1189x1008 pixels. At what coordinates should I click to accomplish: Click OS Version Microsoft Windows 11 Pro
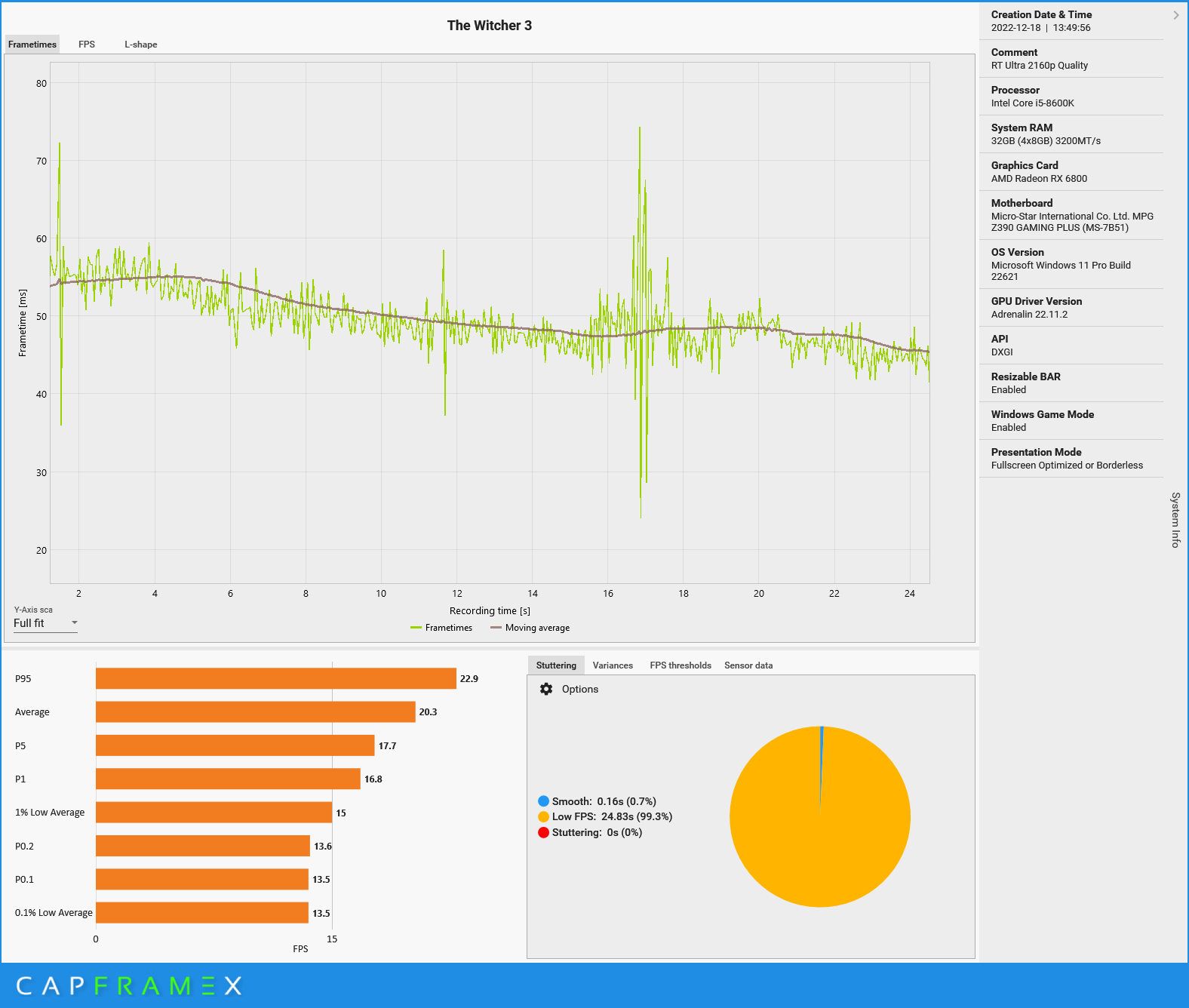1061,271
